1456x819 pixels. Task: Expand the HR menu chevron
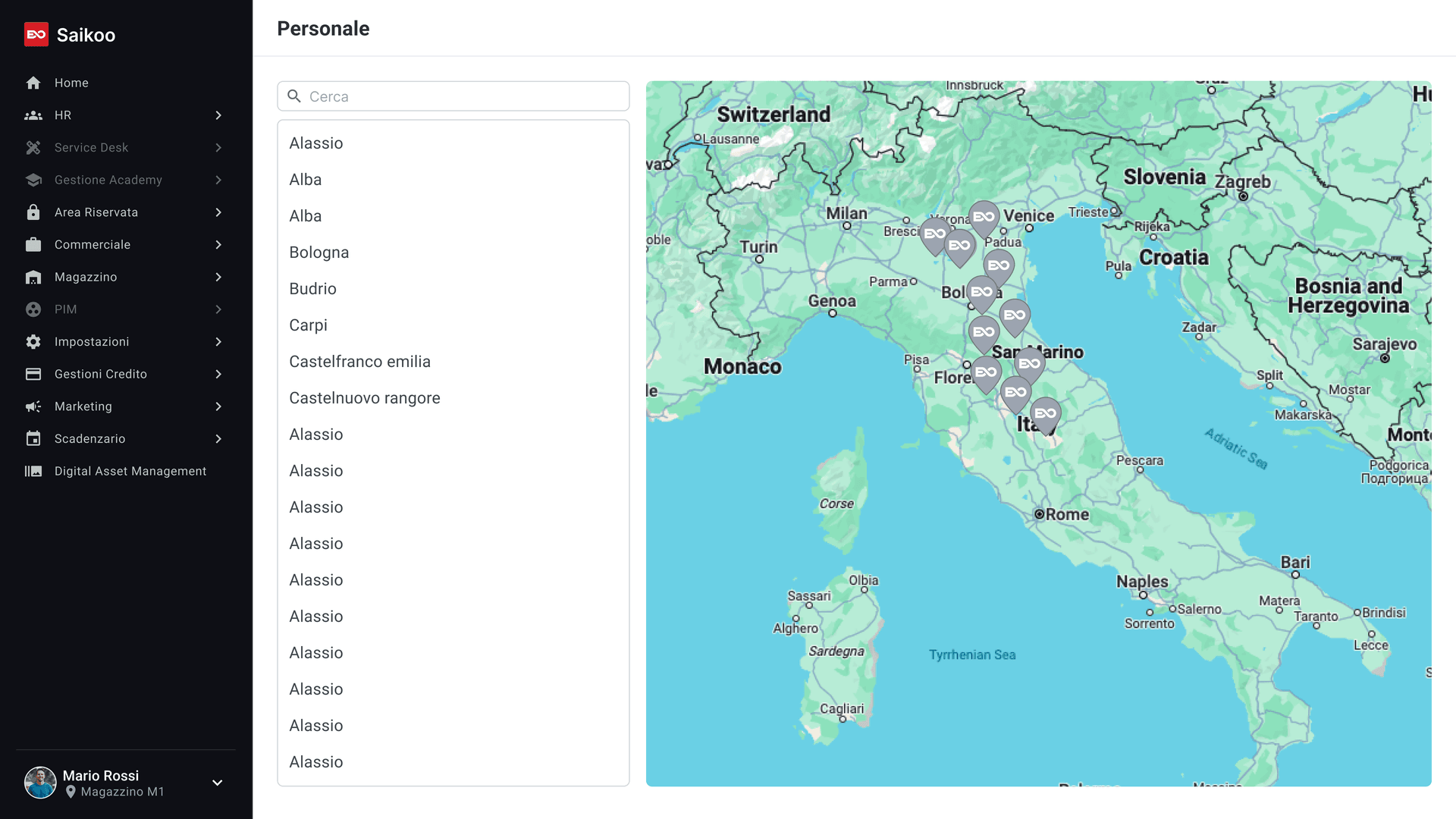tap(218, 115)
